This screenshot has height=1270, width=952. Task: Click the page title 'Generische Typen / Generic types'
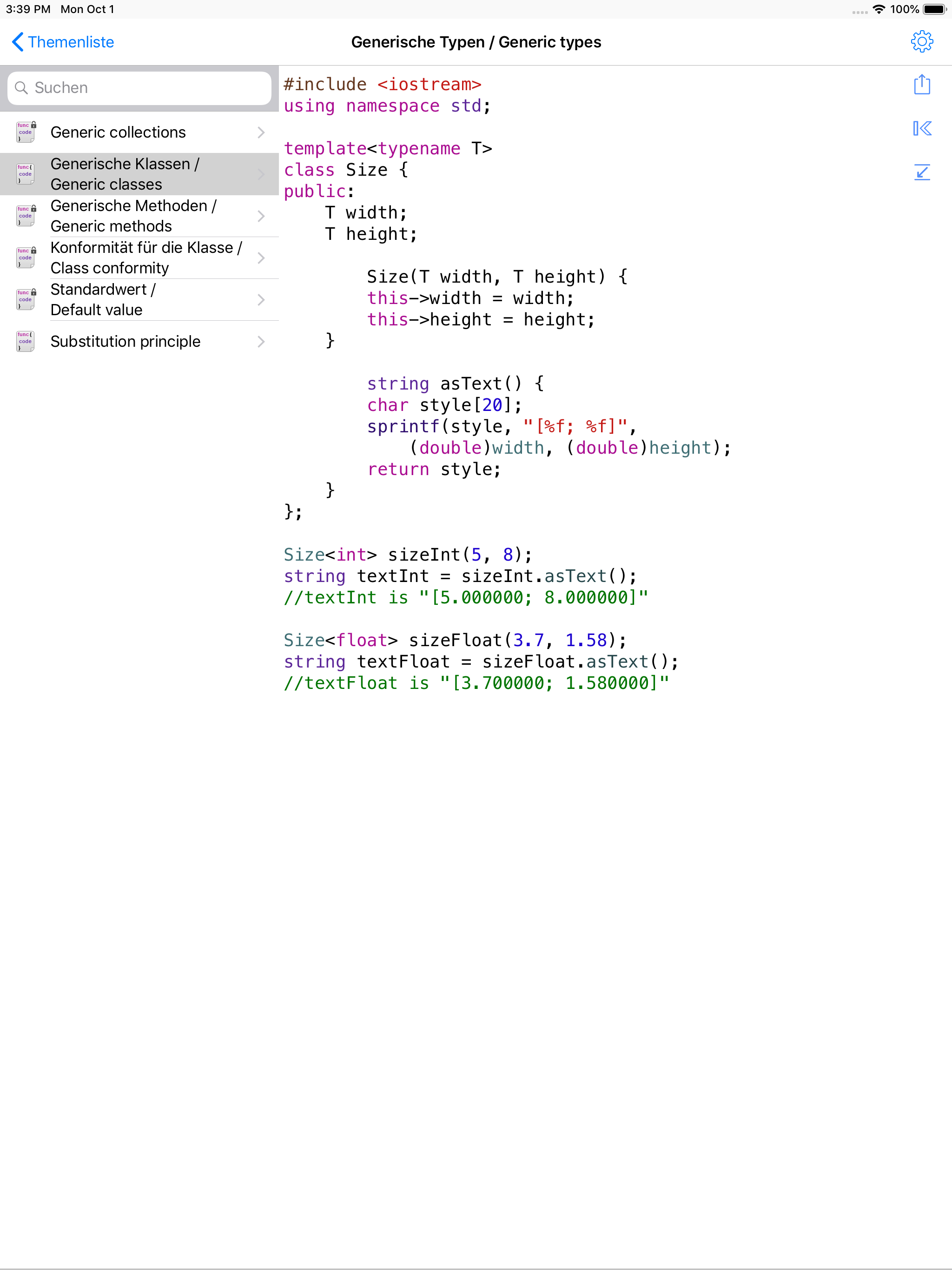[476, 42]
